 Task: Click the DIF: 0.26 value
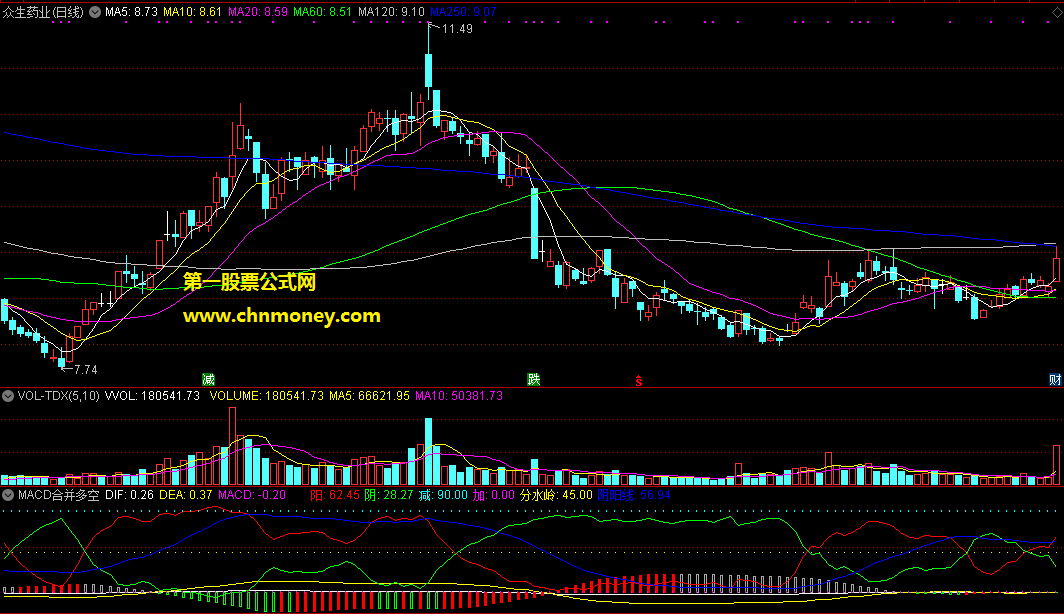129,495
